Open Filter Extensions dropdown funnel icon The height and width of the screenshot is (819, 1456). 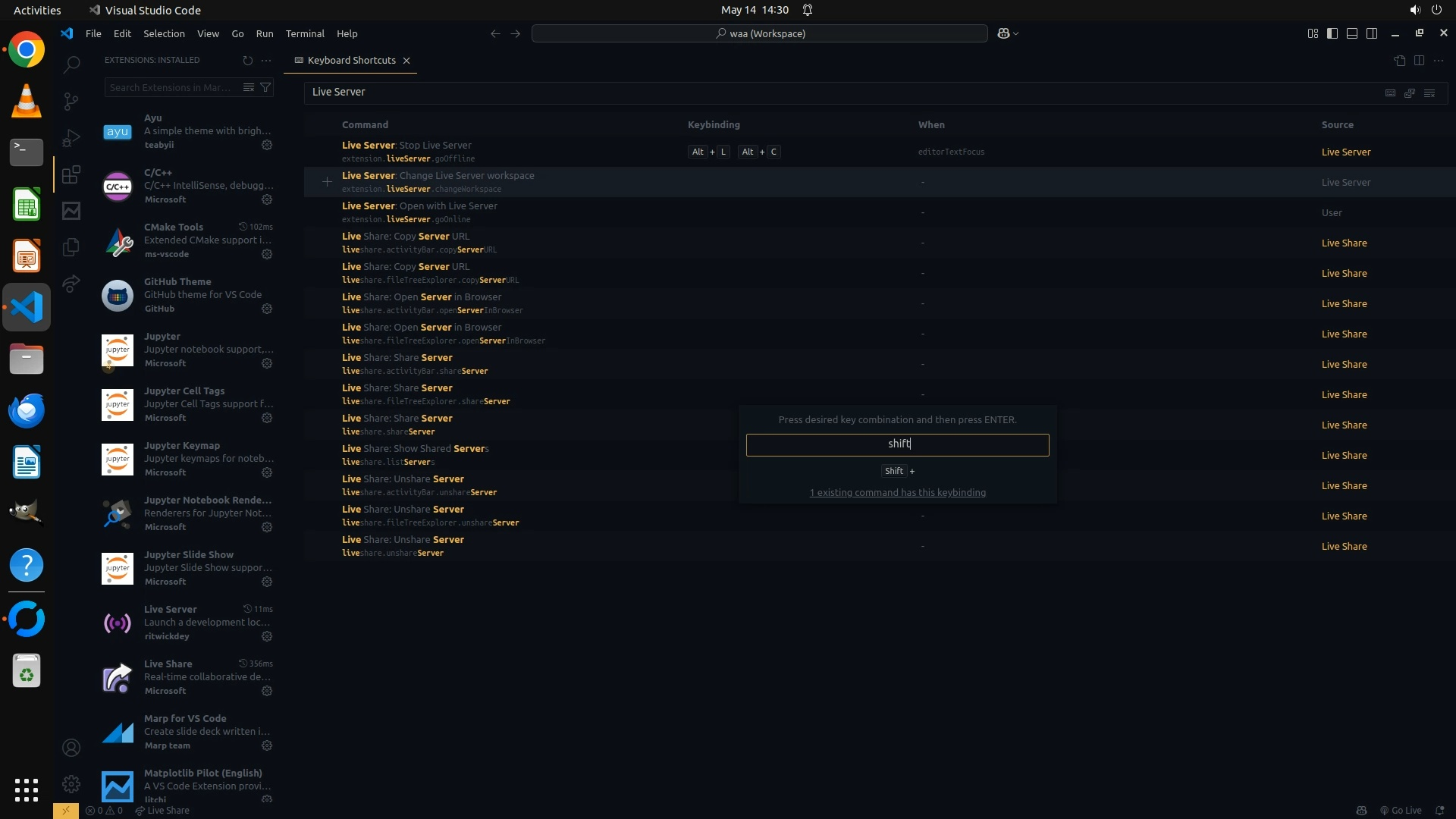point(265,88)
